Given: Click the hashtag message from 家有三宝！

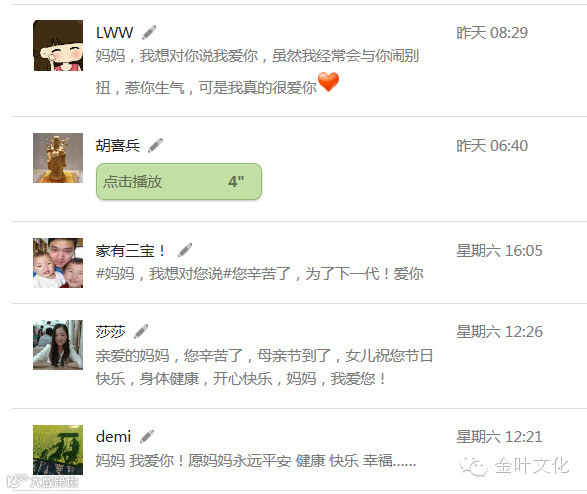Looking at the screenshot, I should (x=260, y=274).
